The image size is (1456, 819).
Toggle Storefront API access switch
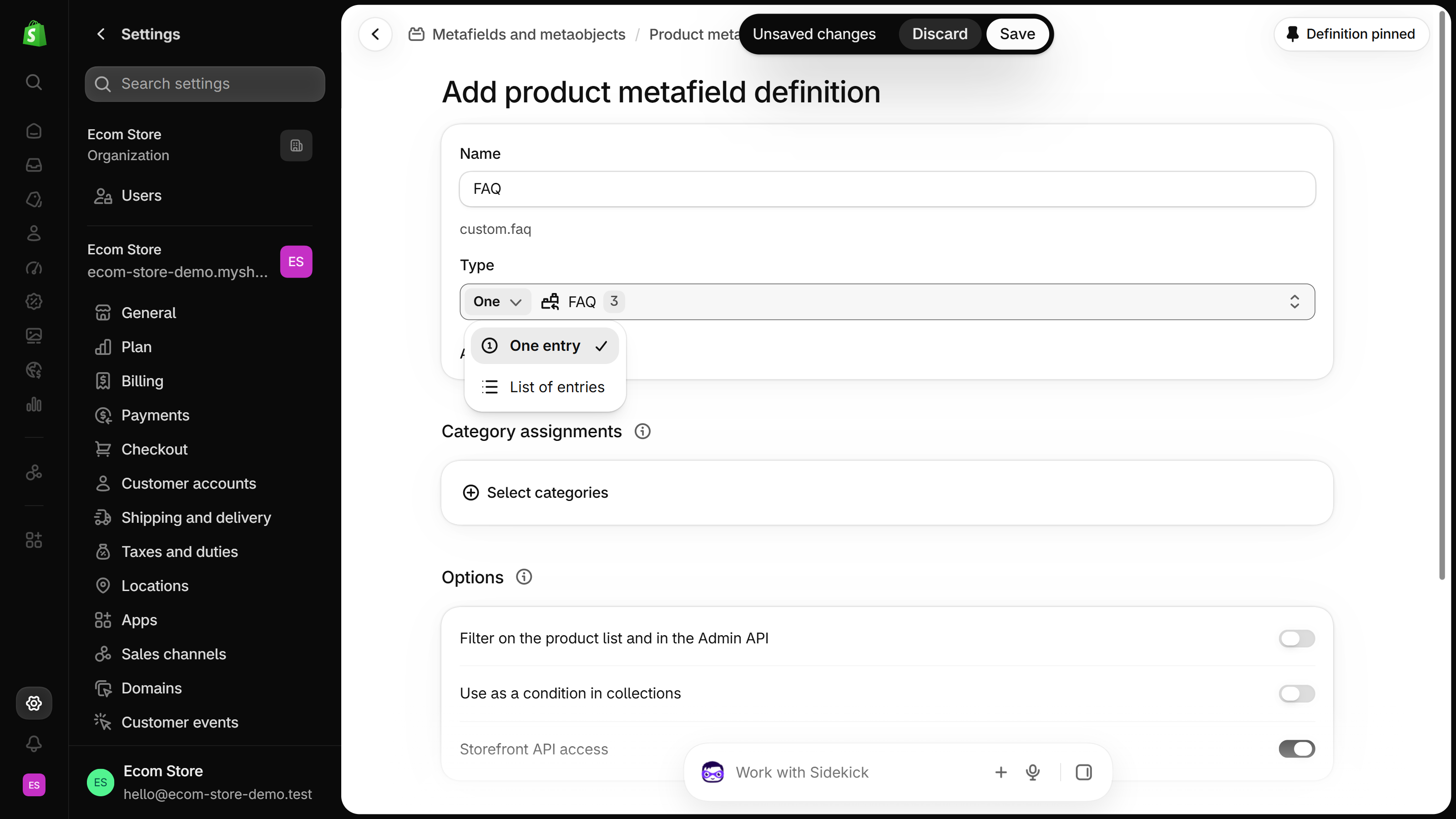(x=1297, y=749)
